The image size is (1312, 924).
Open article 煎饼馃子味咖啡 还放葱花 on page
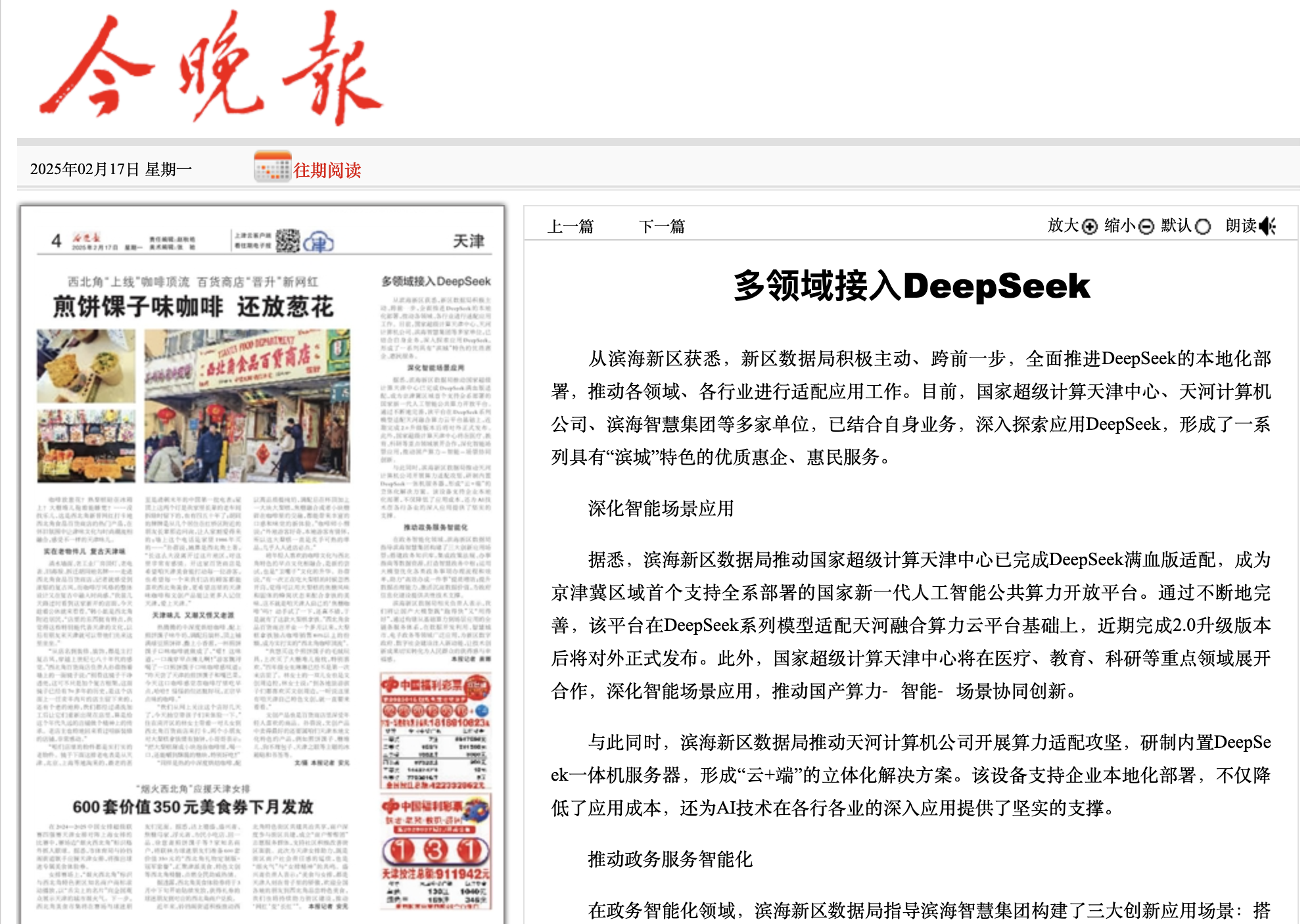tap(193, 306)
